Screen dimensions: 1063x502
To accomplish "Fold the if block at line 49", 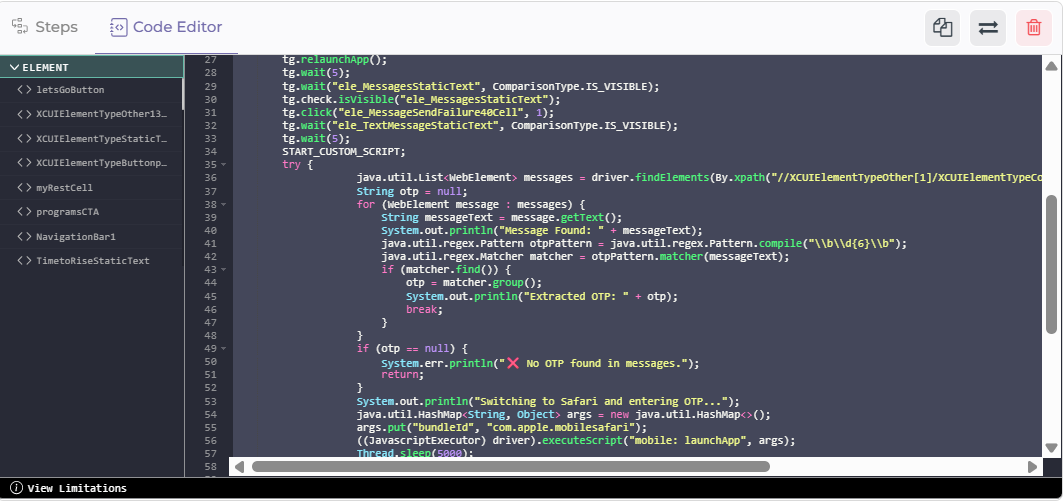I will pos(225,348).
